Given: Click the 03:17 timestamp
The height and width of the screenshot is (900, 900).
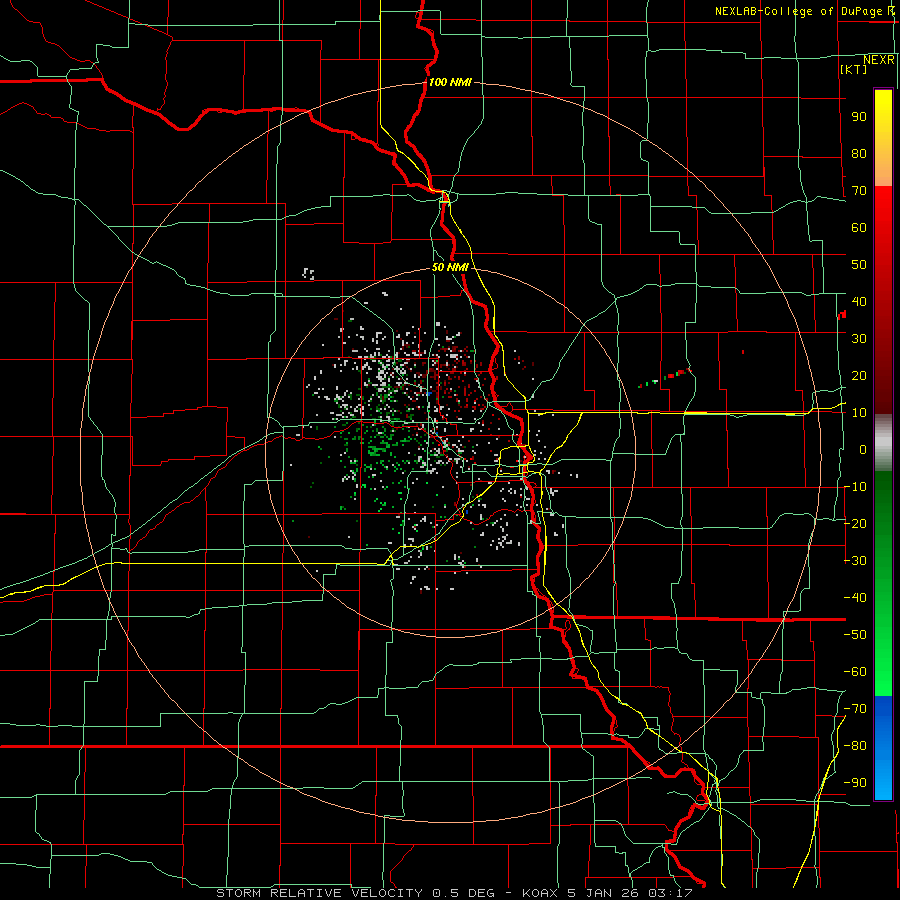Looking at the screenshot, I should [x=672, y=893].
